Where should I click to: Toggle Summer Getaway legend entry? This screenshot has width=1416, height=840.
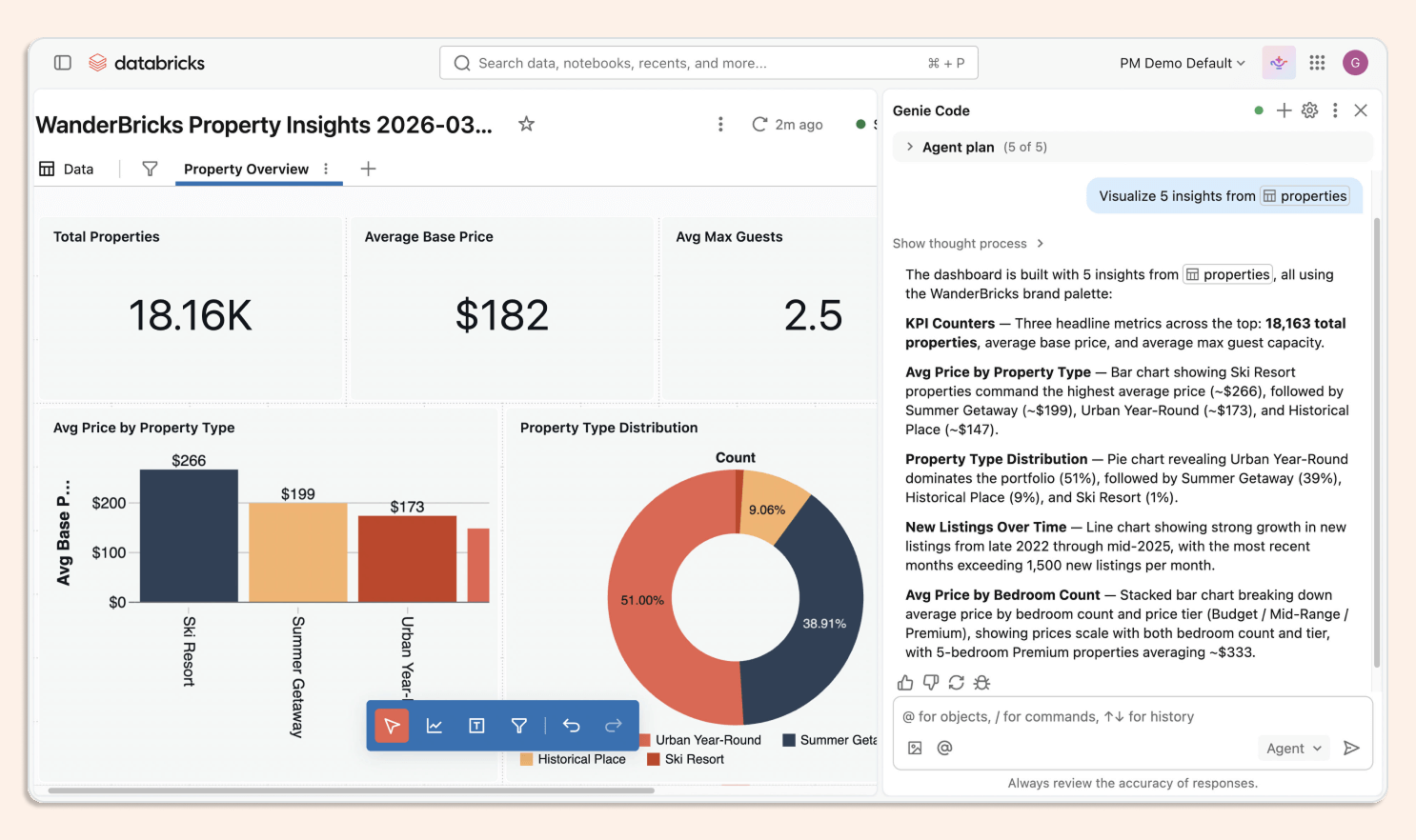click(x=830, y=740)
